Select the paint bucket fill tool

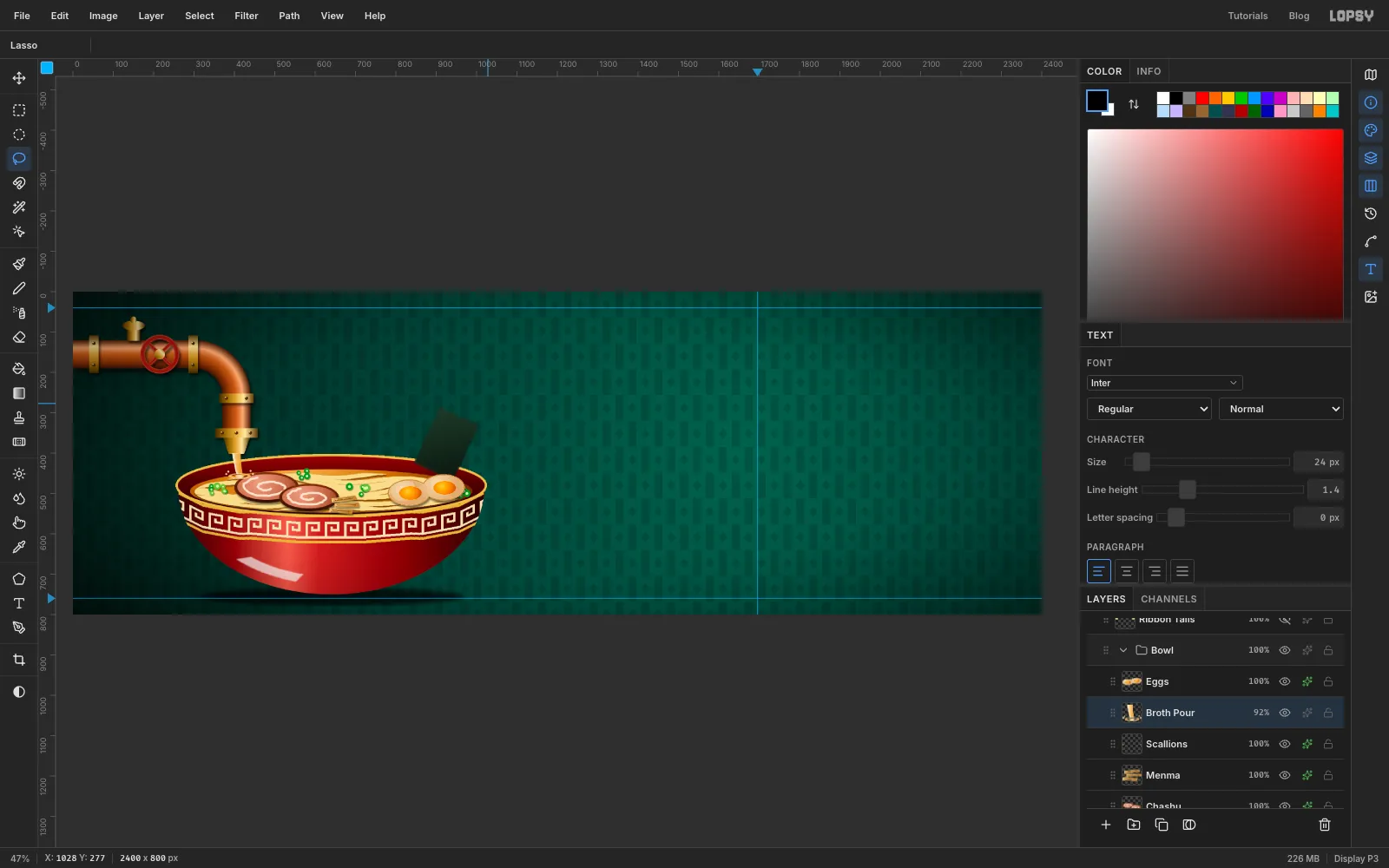tap(19, 369)
